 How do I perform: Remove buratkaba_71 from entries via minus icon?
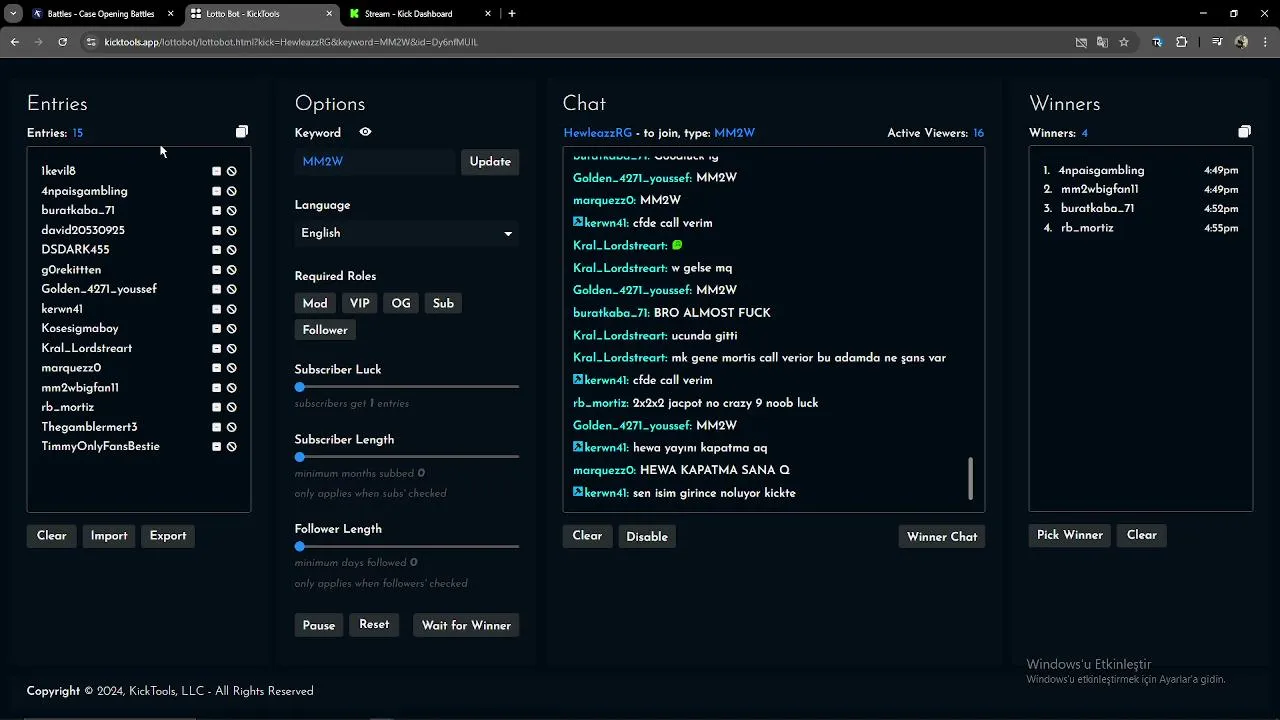coord(216,211)
